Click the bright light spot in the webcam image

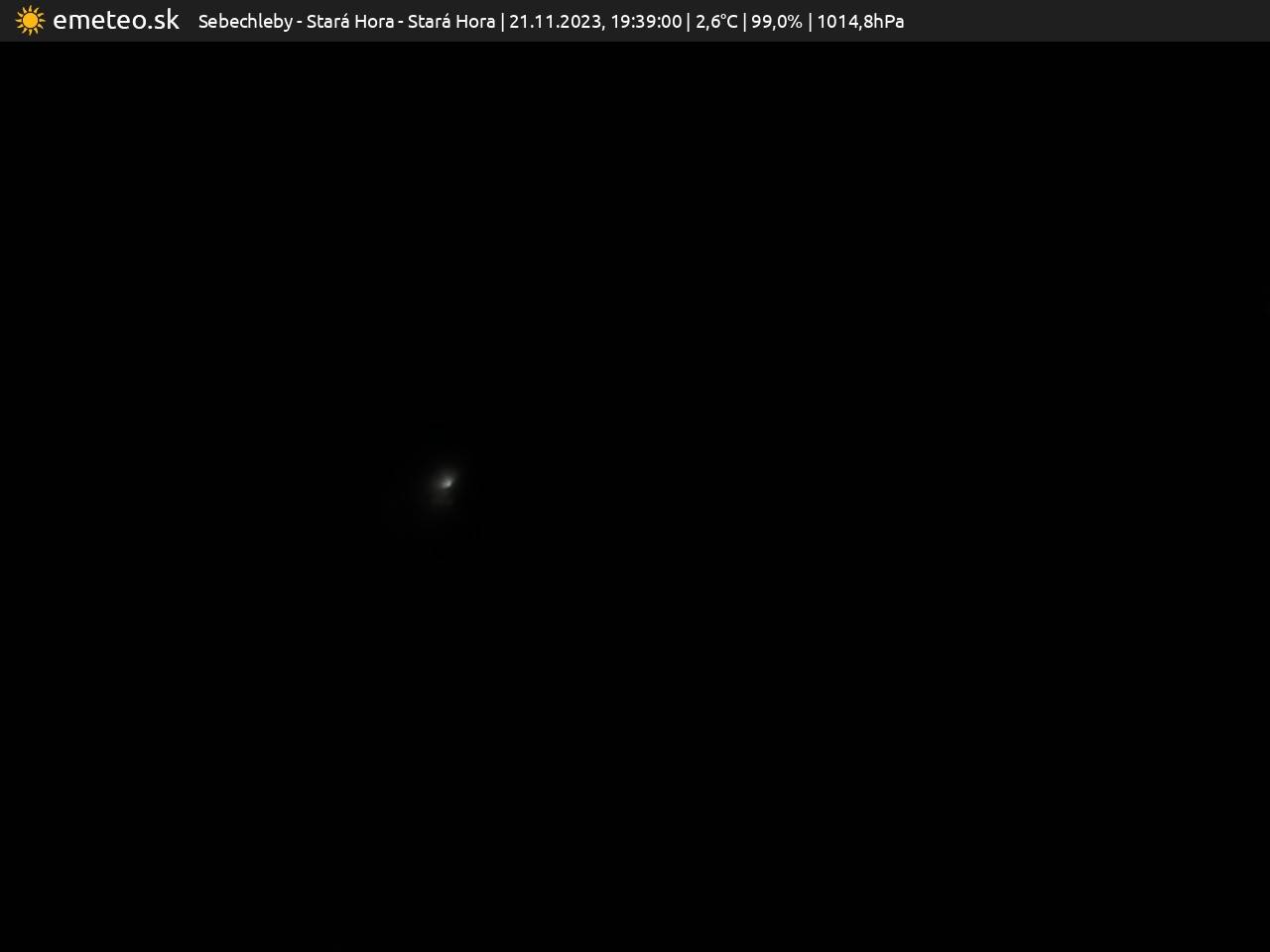(446, 482)
